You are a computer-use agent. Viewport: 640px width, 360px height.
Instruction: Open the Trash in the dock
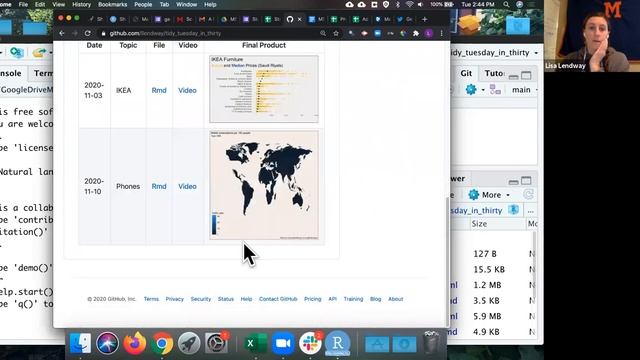[431, 343]
